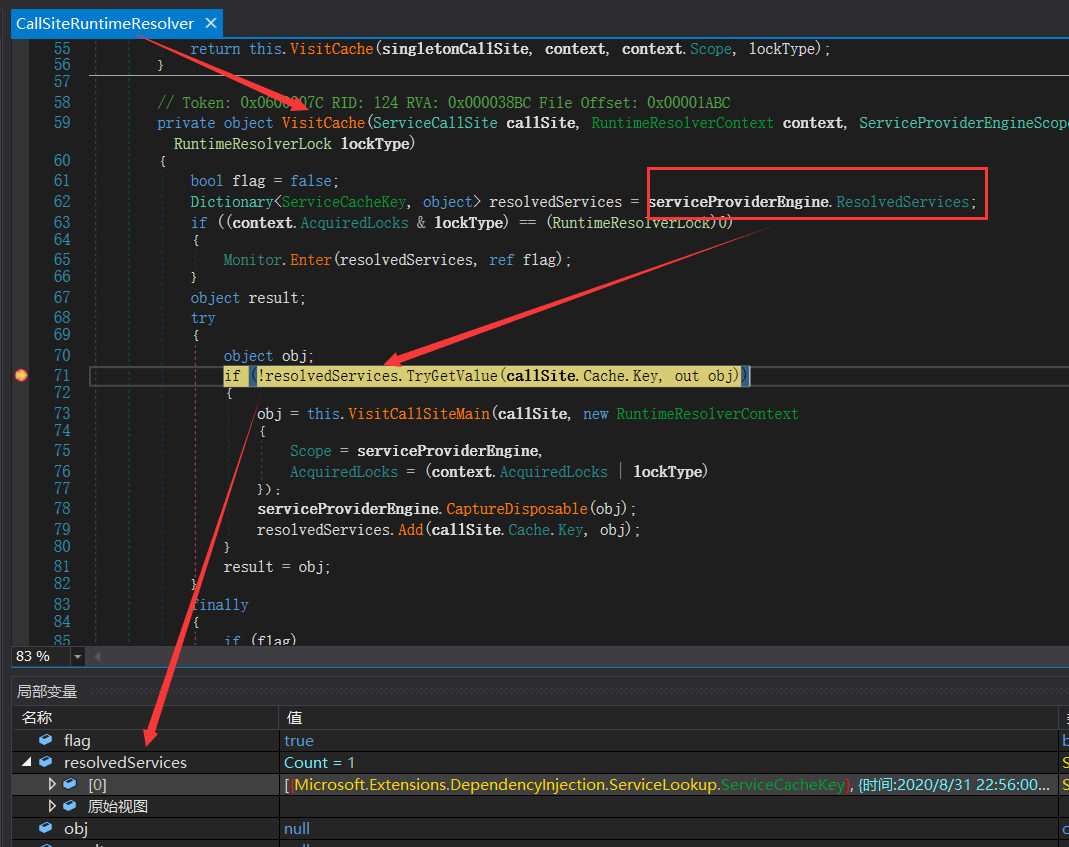Expand the [0] dictionary entry
1069x847 pixels.
click(x=52, y=784)
